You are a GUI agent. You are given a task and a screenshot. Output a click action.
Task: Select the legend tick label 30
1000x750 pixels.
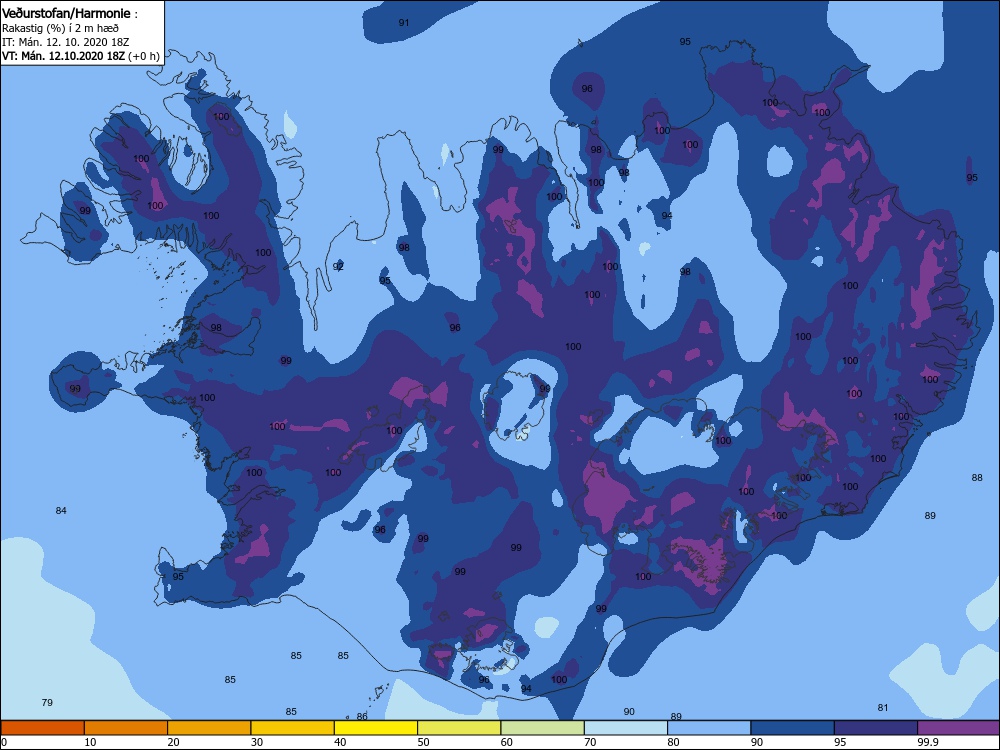pyautogui.click(x=257, y=742)
